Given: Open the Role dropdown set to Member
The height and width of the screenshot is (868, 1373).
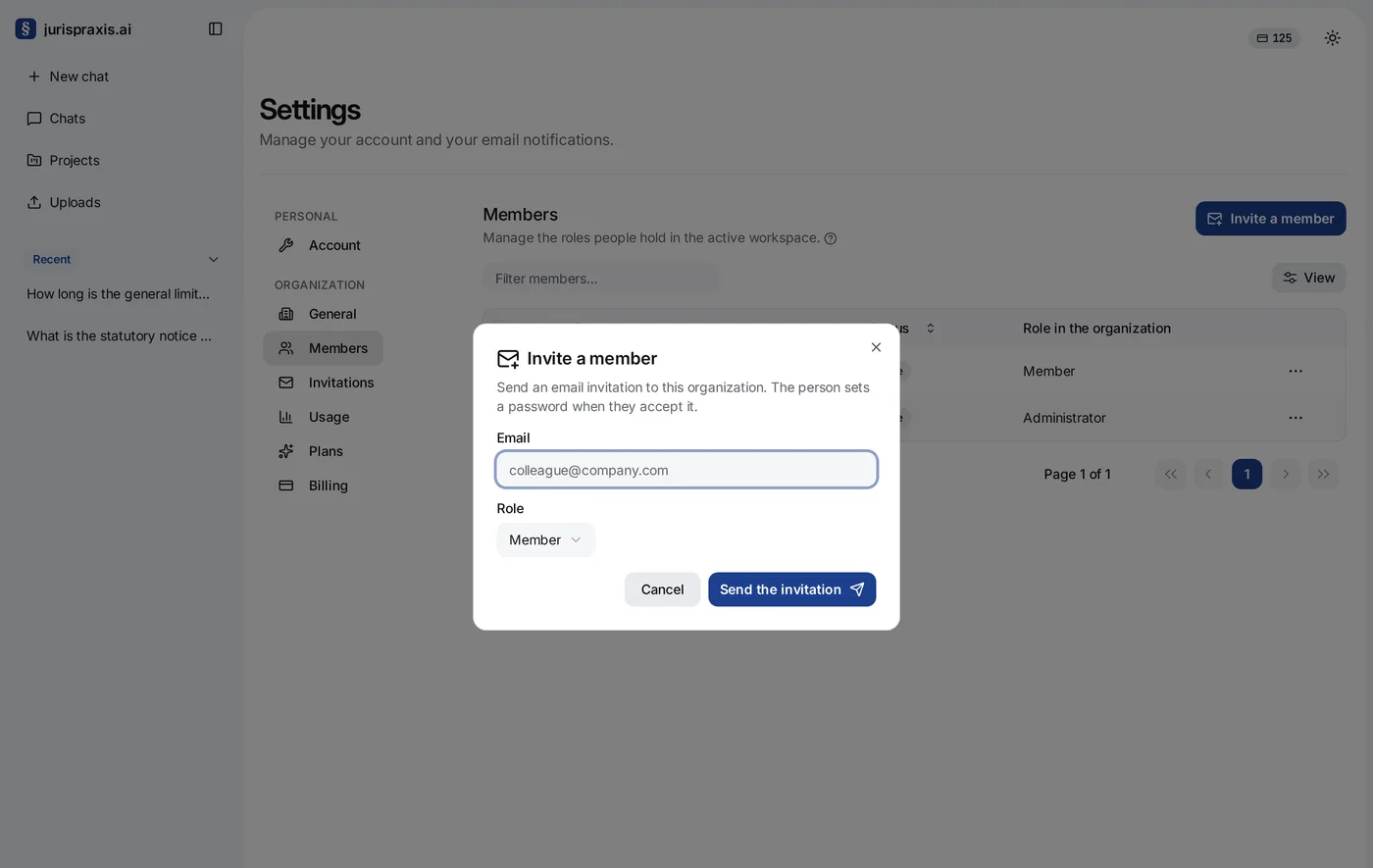Looking at the screenshot, I should [x=546, y=539].
